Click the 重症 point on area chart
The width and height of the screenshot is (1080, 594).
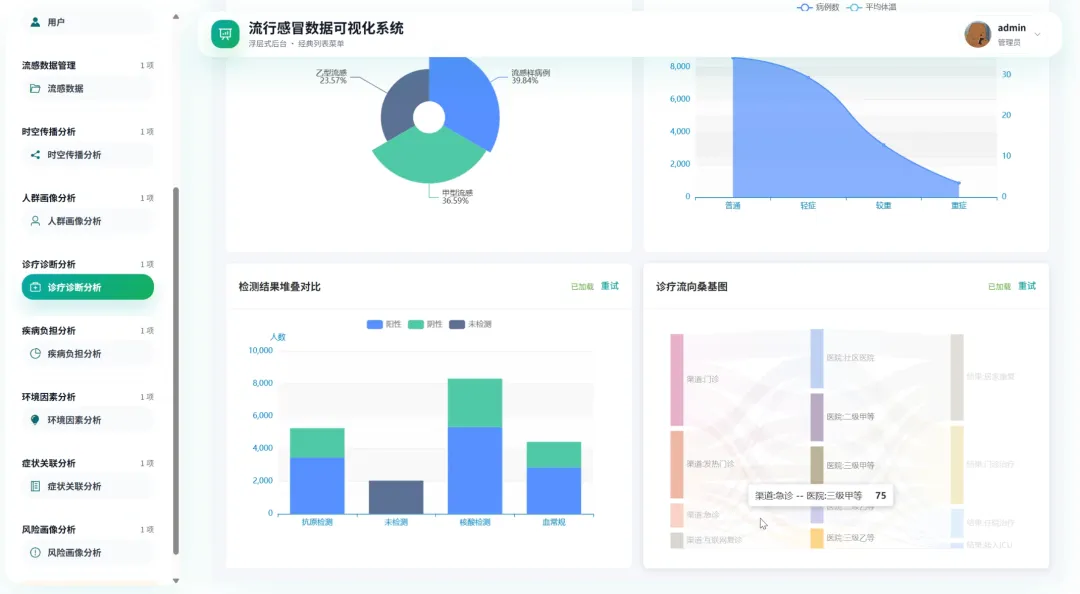pyautogui.click(x=959, y=183)
